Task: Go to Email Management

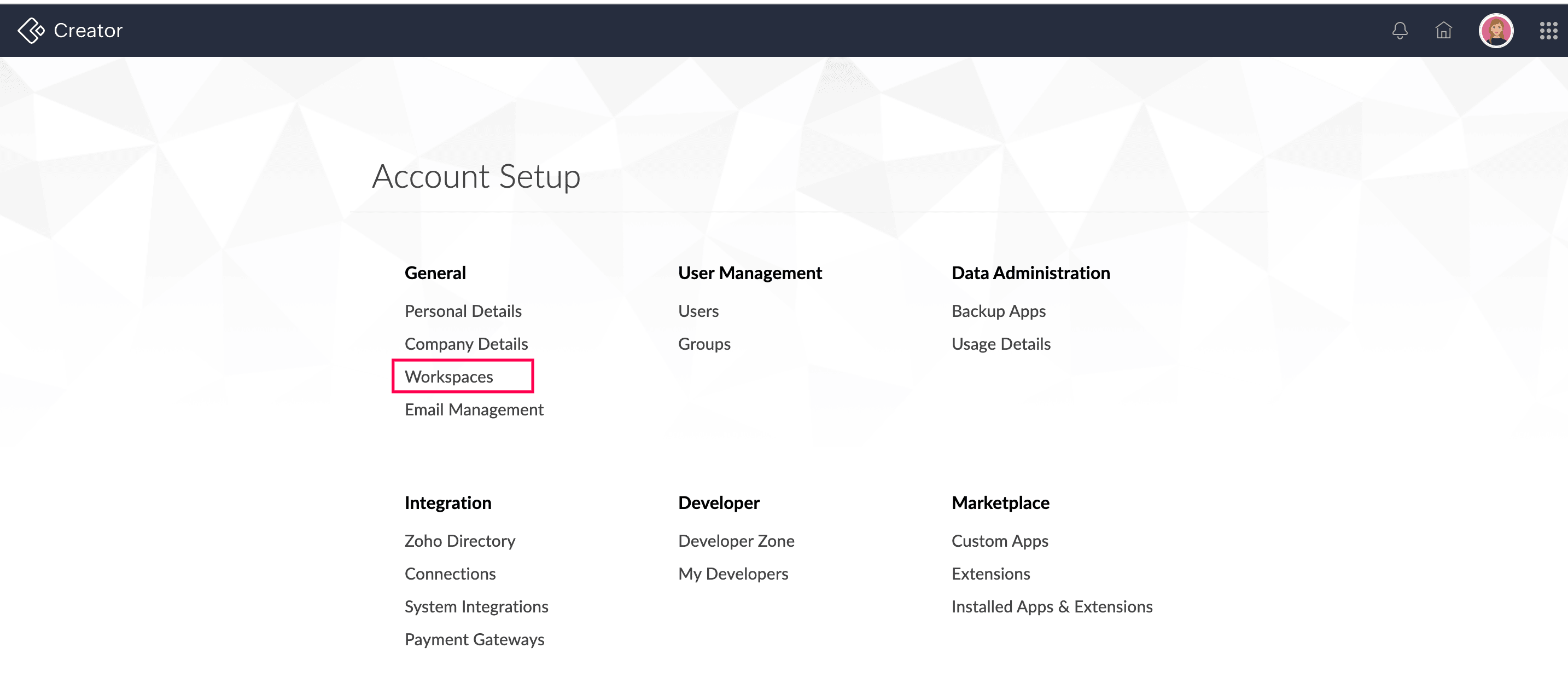Action: pyautogui.click(x=474, y=409)
